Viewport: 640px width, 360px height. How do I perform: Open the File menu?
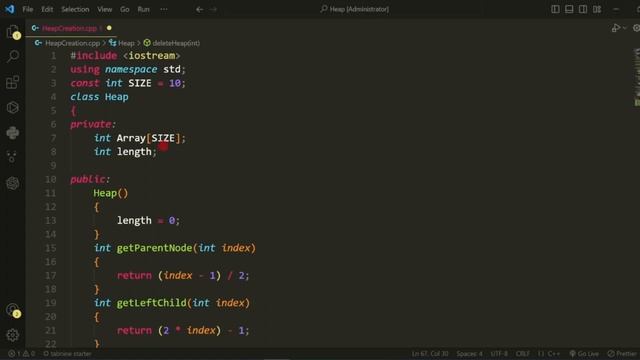[x=28, y=9]
